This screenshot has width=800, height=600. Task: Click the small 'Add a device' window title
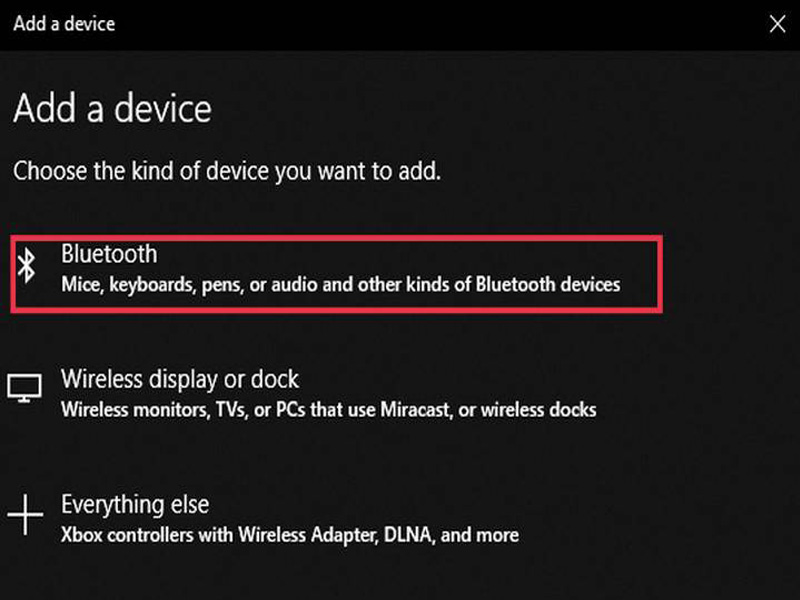[x=64, y=24]
